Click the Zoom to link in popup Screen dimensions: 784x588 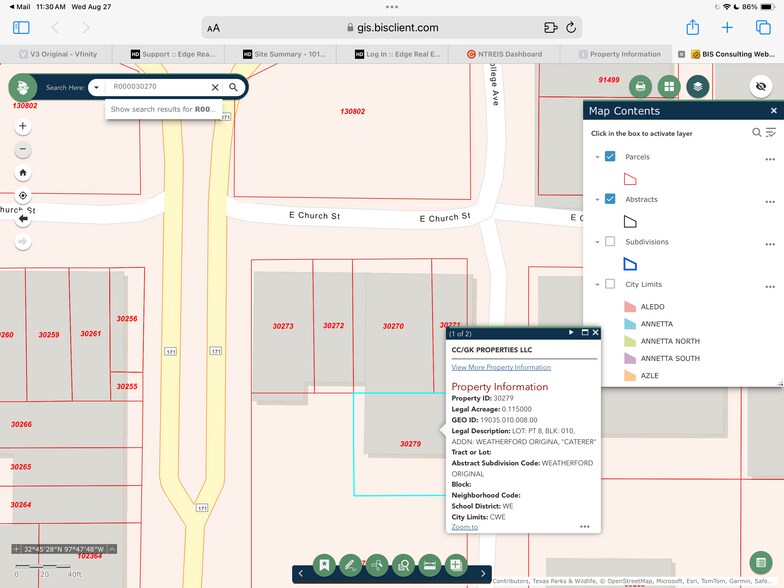coord(464,527)
